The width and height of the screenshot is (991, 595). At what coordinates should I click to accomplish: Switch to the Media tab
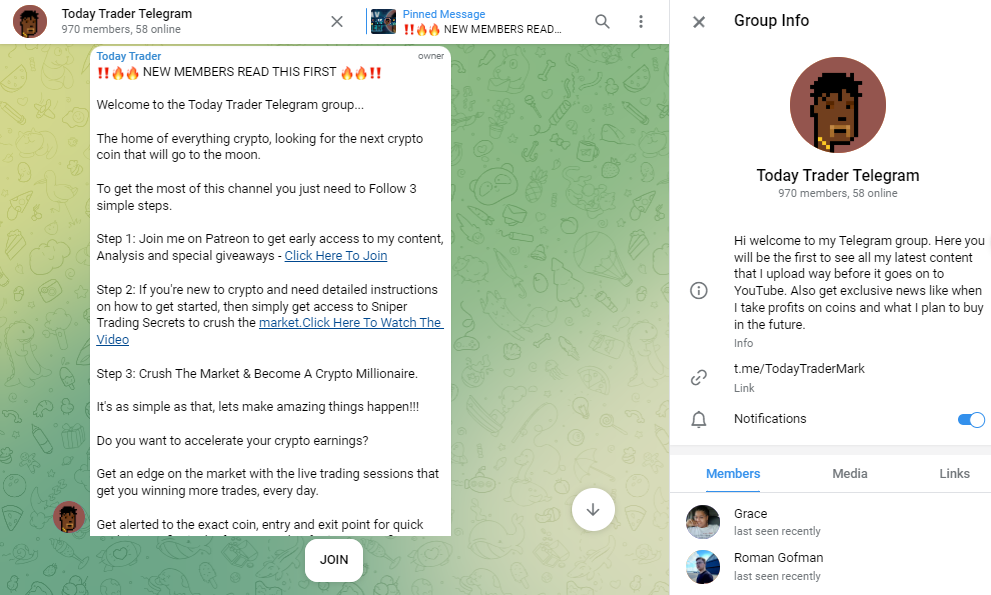[849, 474]
